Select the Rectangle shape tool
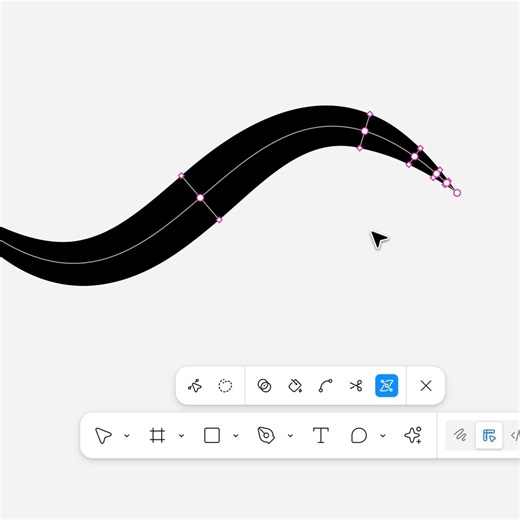The width and height of the screenshot is (520, 520). click(212, 435)
